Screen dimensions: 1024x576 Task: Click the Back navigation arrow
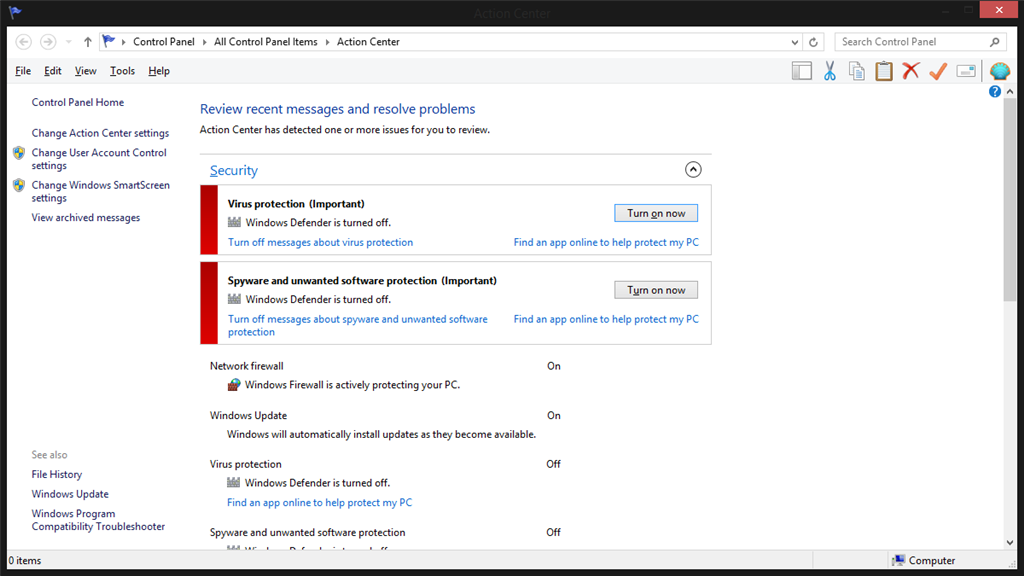[x=24, y=42]
